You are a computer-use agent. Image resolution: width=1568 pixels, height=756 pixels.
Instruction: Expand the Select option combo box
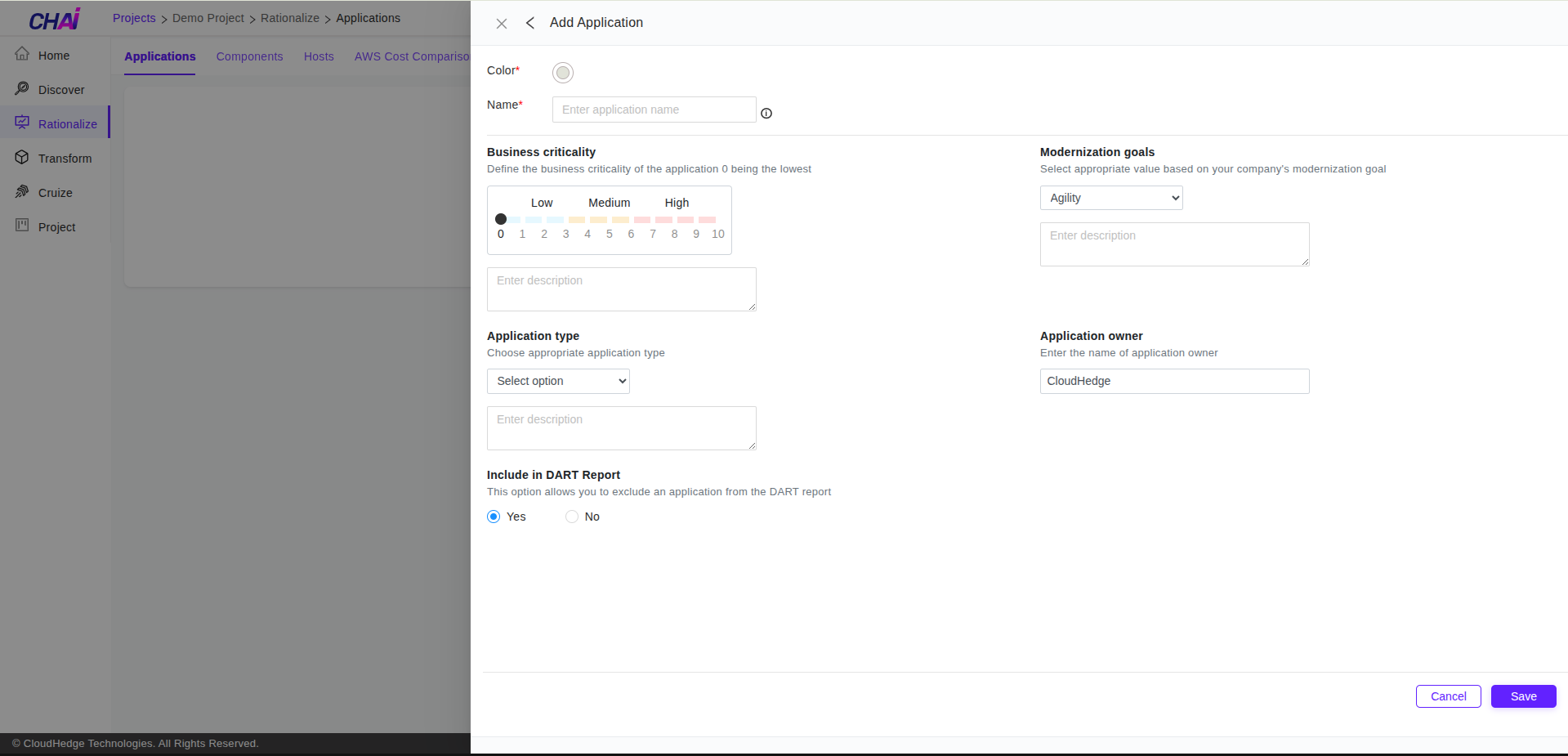point(558,381)
